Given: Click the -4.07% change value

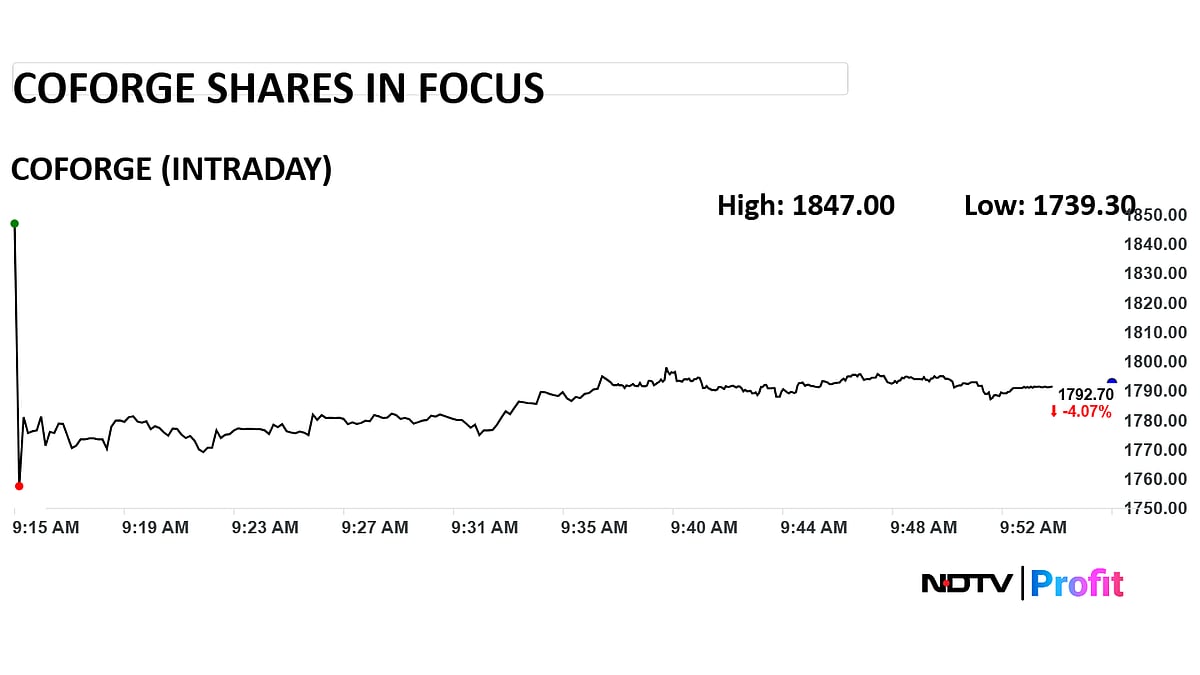Looking at the screenshot, I should pos(1086,412).
